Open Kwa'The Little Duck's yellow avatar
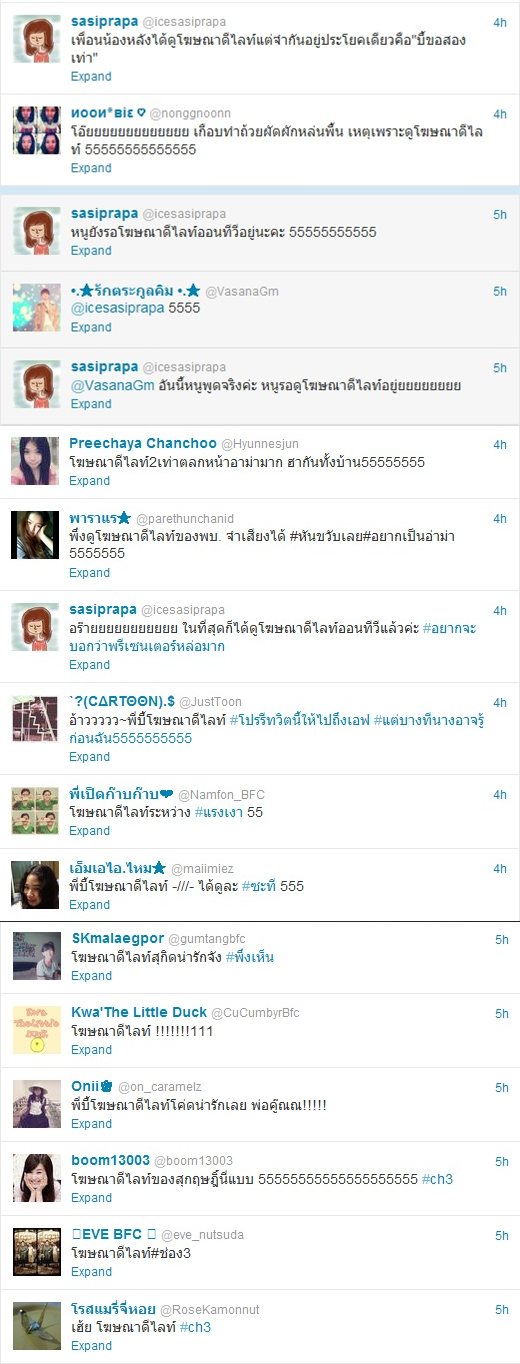 [x=37, y=1031]
